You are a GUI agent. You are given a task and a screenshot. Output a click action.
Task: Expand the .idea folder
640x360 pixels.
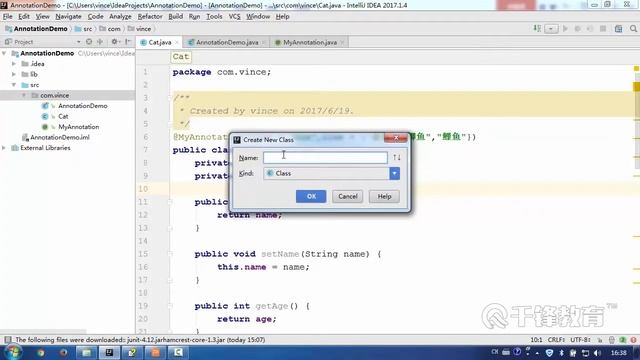(14, 64)
